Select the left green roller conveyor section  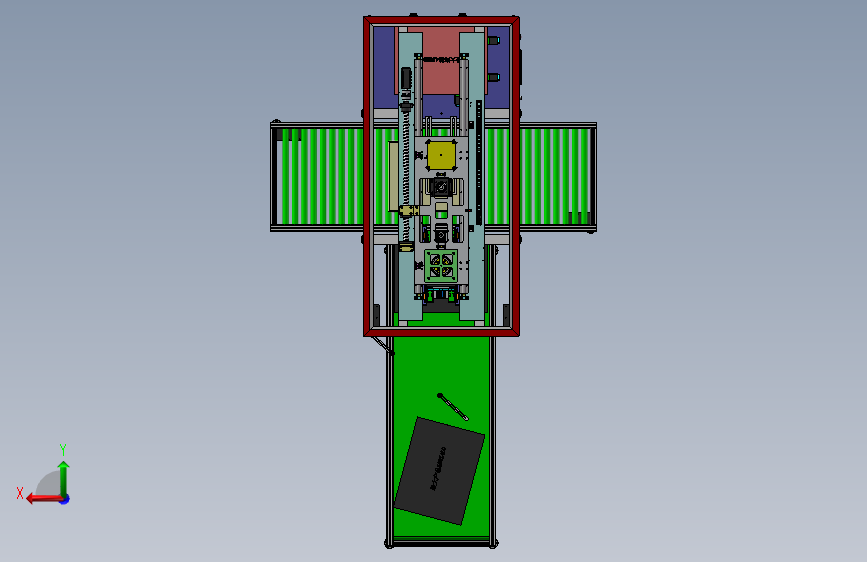(319, 176)
